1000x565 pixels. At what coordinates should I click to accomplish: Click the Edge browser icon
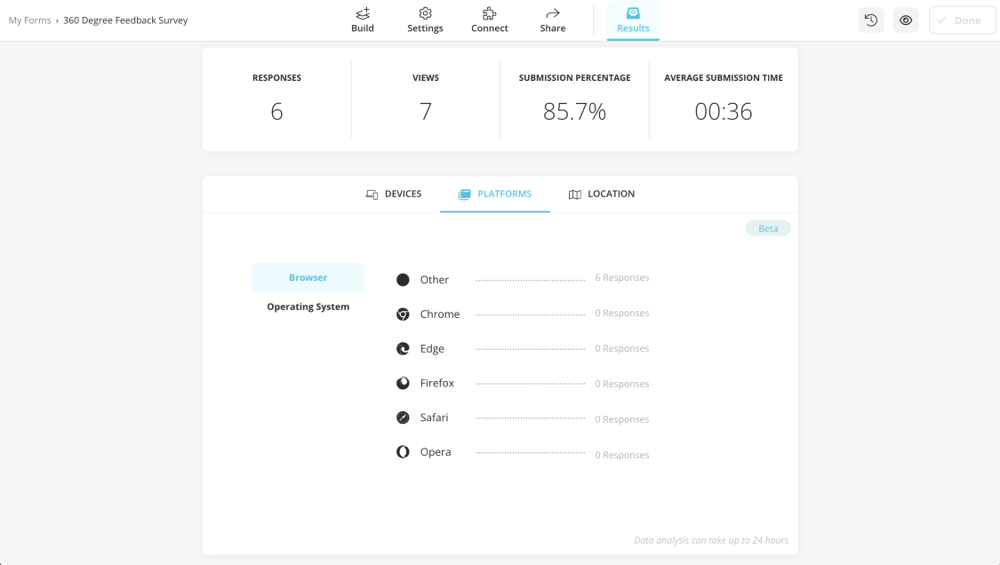[x=403, y=349]
